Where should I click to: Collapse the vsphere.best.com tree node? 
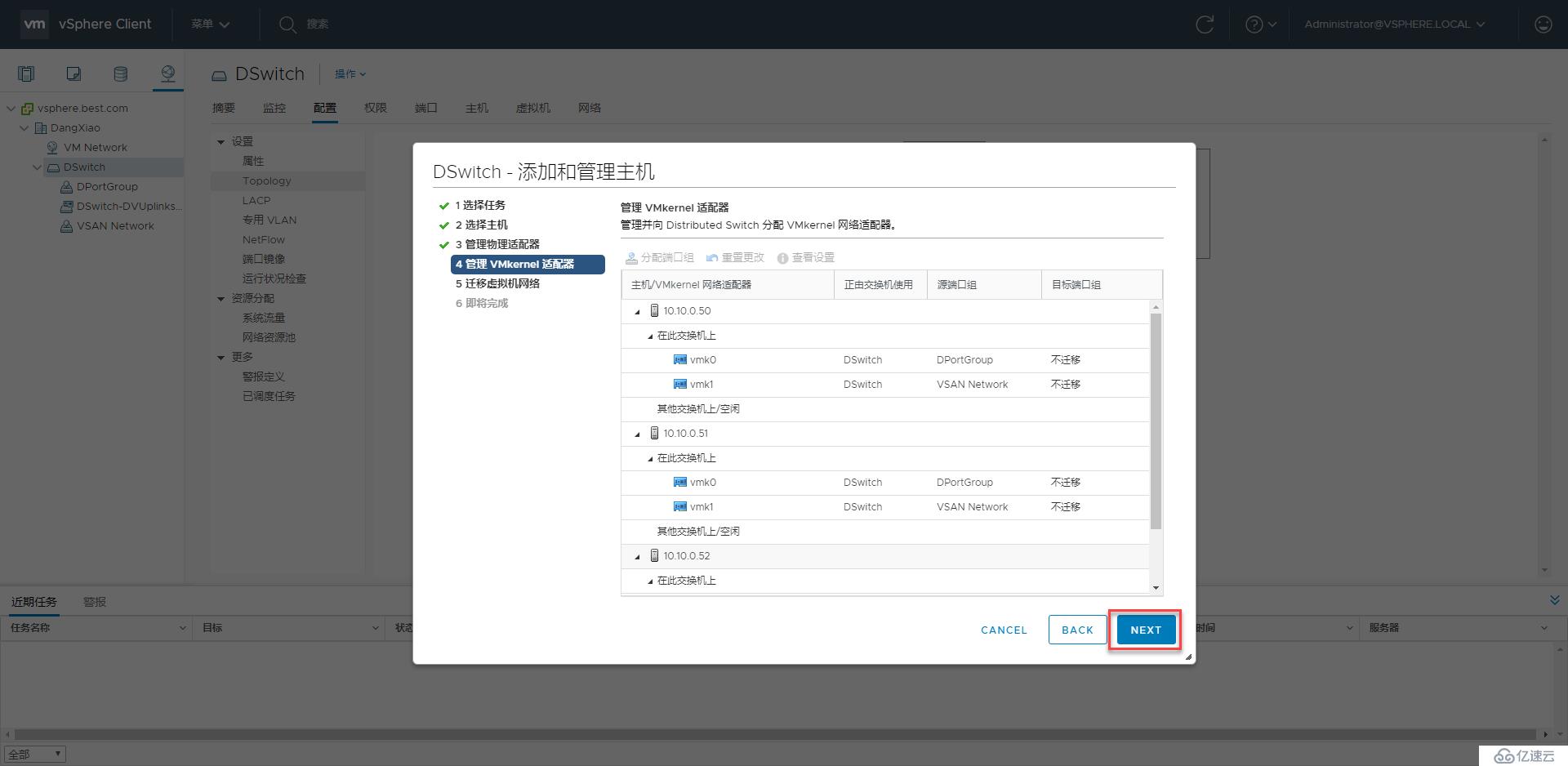[x=11, y=108]
